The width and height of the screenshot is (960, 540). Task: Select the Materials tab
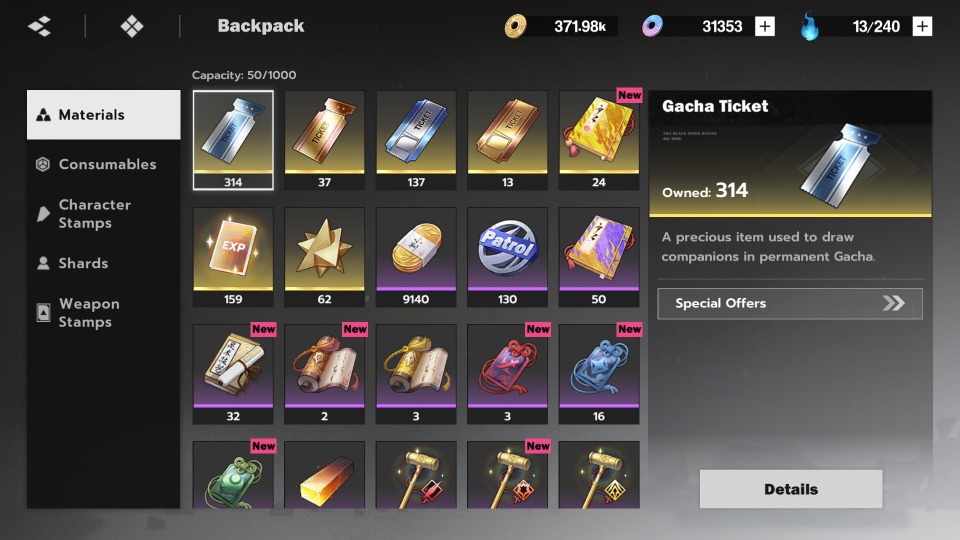pyautogui.click(x=103, y=114)
